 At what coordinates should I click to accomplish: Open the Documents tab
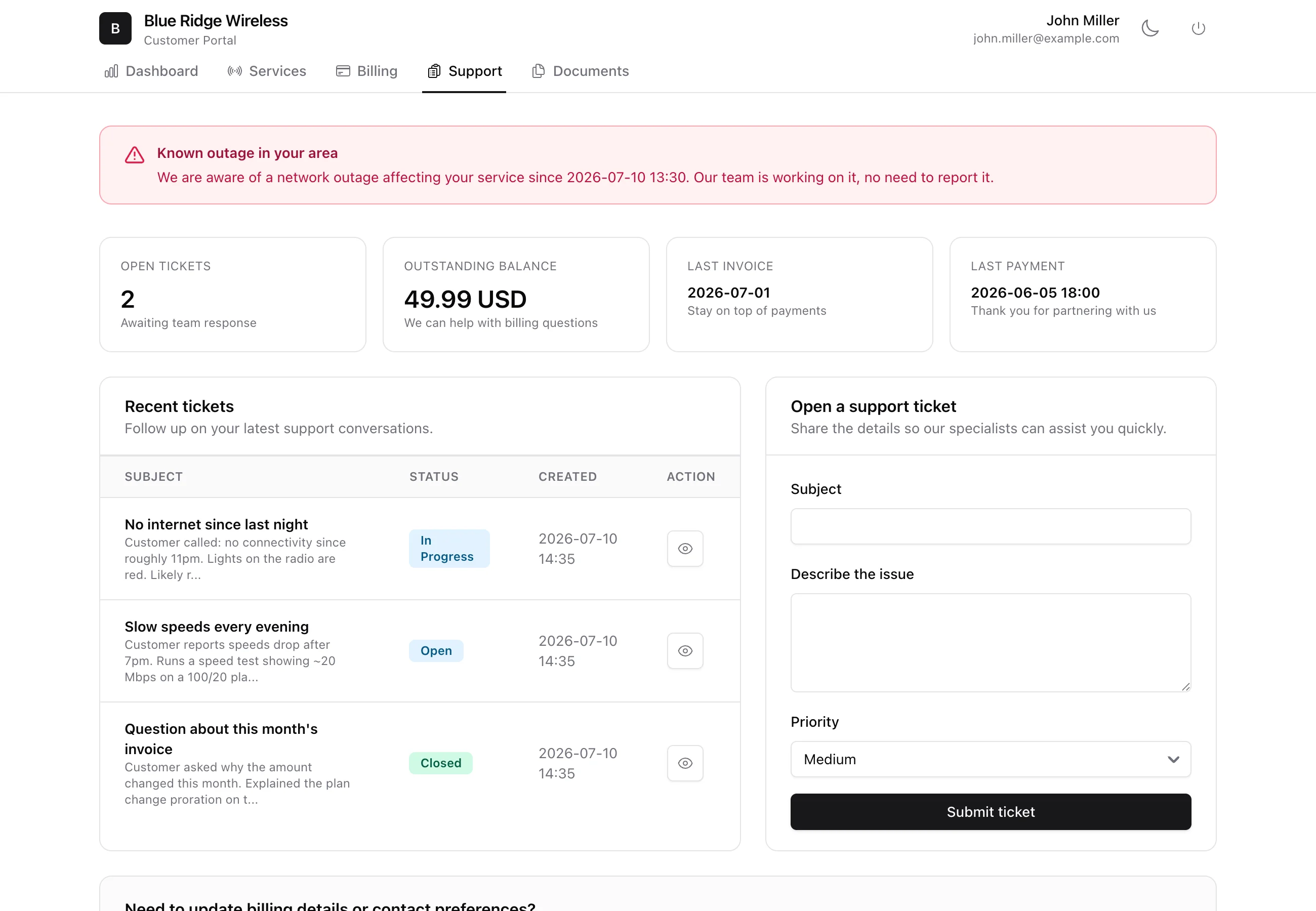point(581,71)
